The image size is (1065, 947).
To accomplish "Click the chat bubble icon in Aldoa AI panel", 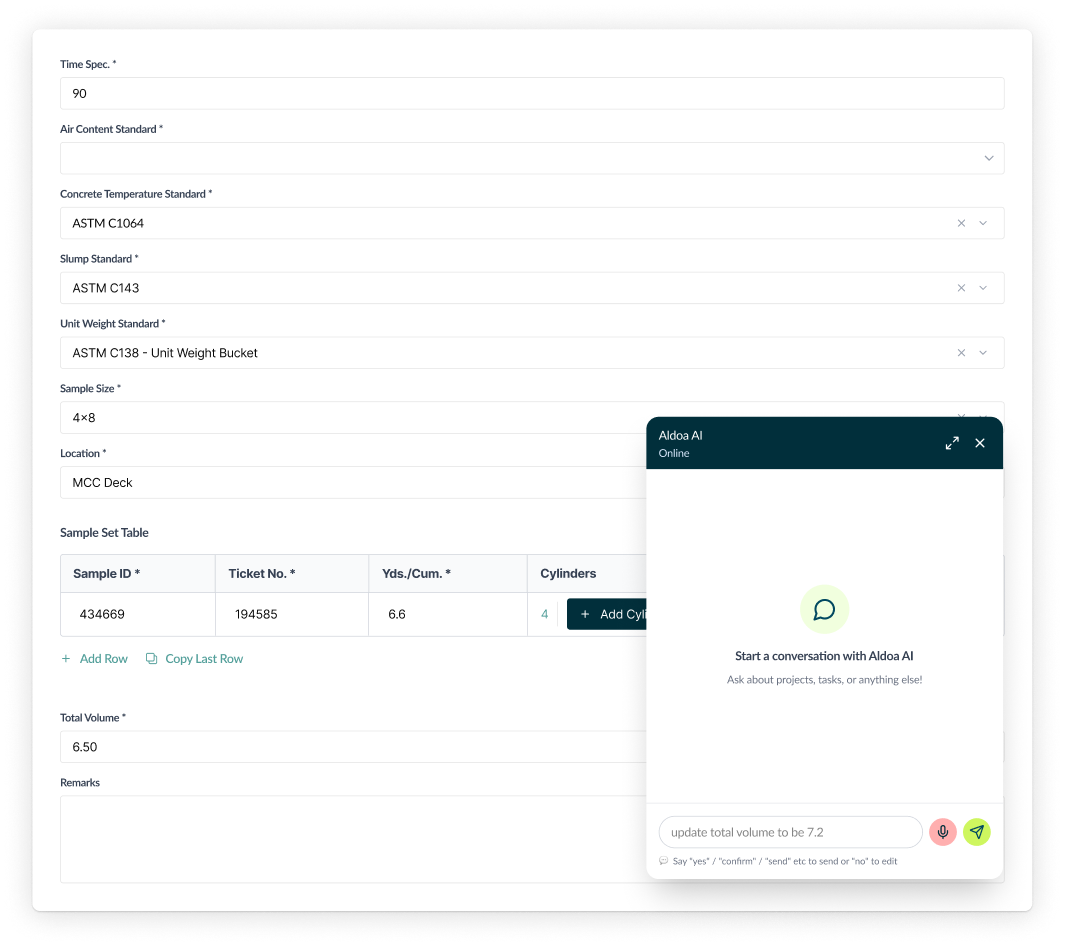I will [x=824, y=608].
